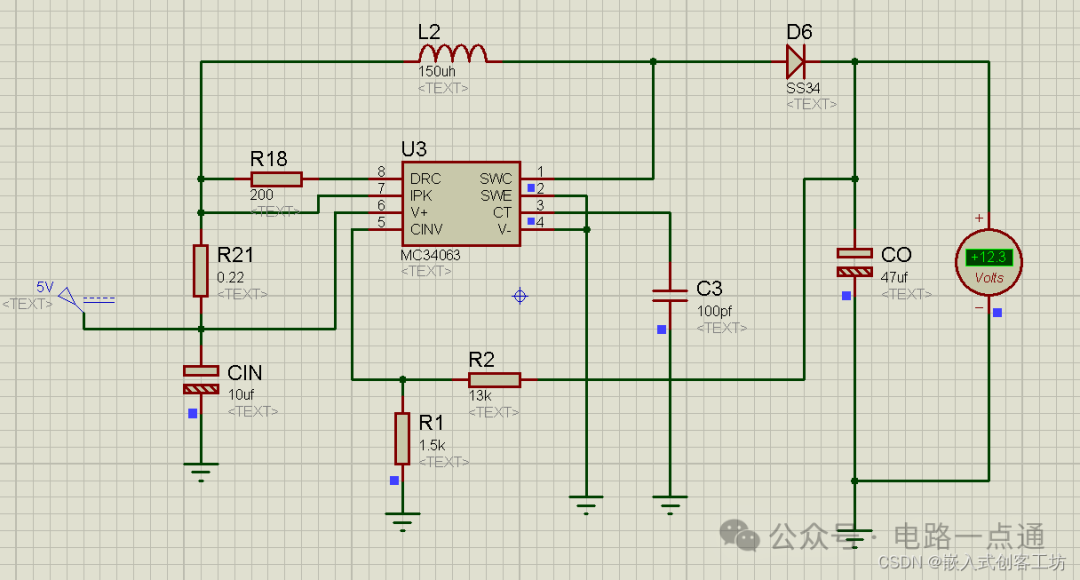Click the 200 value of R18

tap(262, 195)
